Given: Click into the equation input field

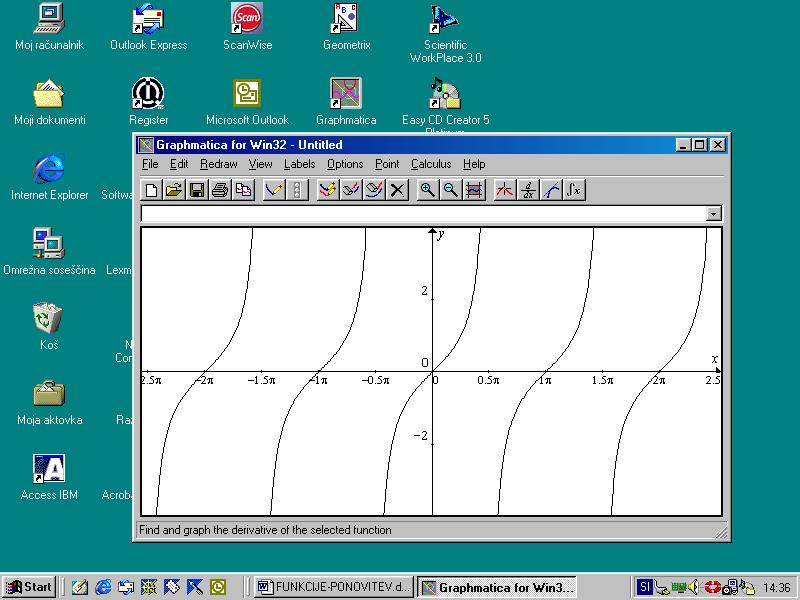Looking at the screenshot, I should click(x=423, y=214).
